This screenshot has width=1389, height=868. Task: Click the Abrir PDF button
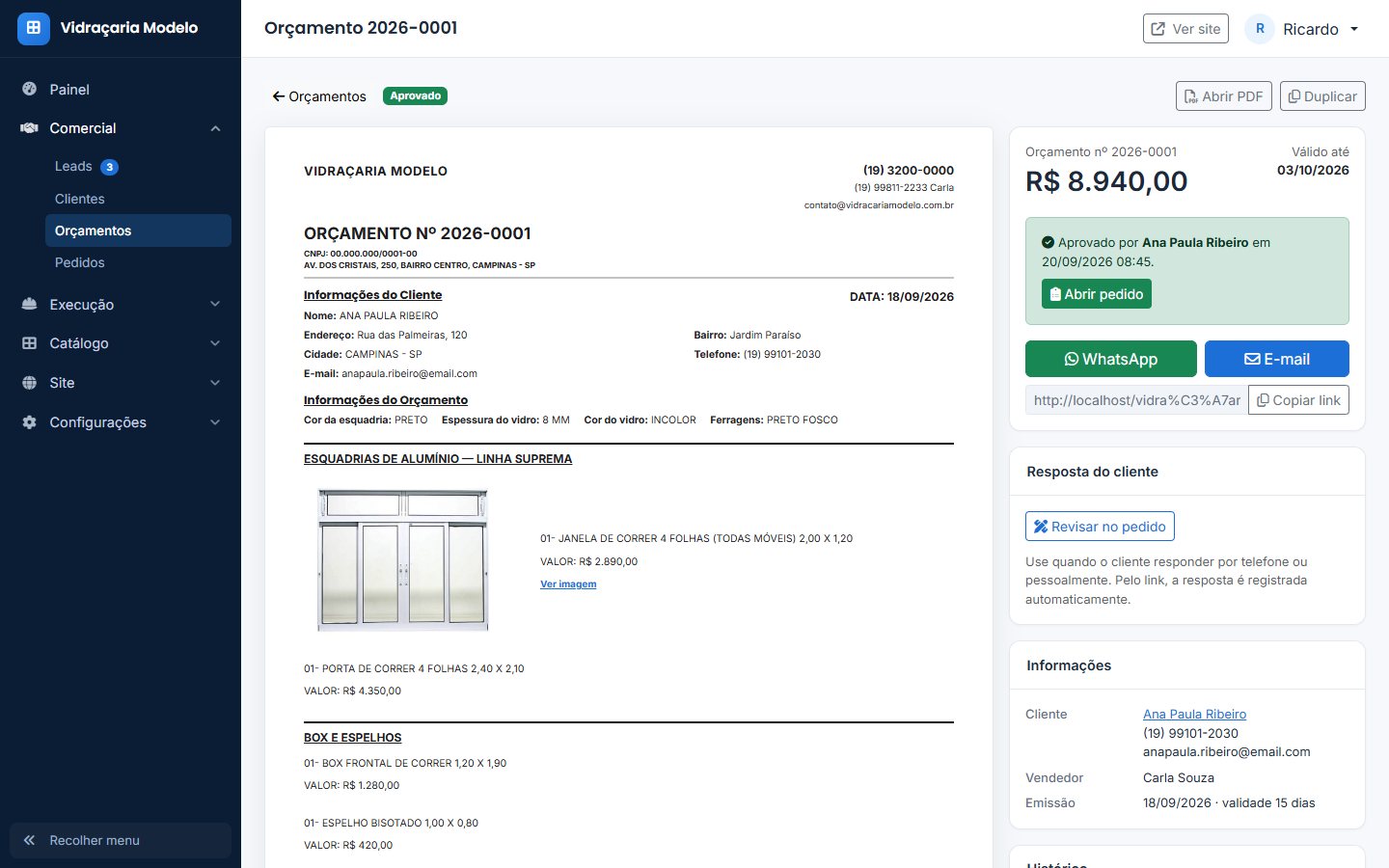(x=1224, y=96)
